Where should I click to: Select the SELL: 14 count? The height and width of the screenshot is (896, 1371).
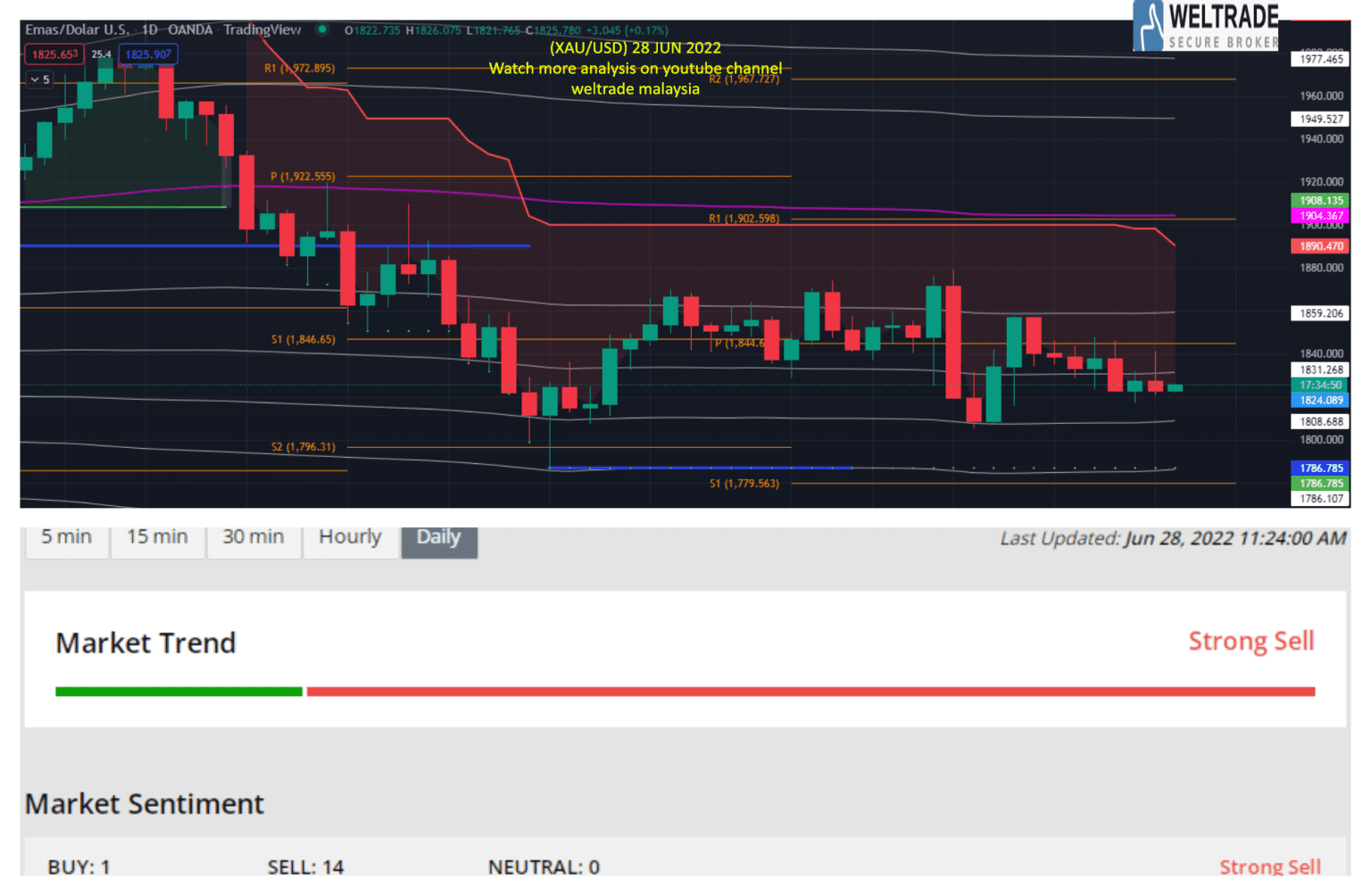click(305, 867)
